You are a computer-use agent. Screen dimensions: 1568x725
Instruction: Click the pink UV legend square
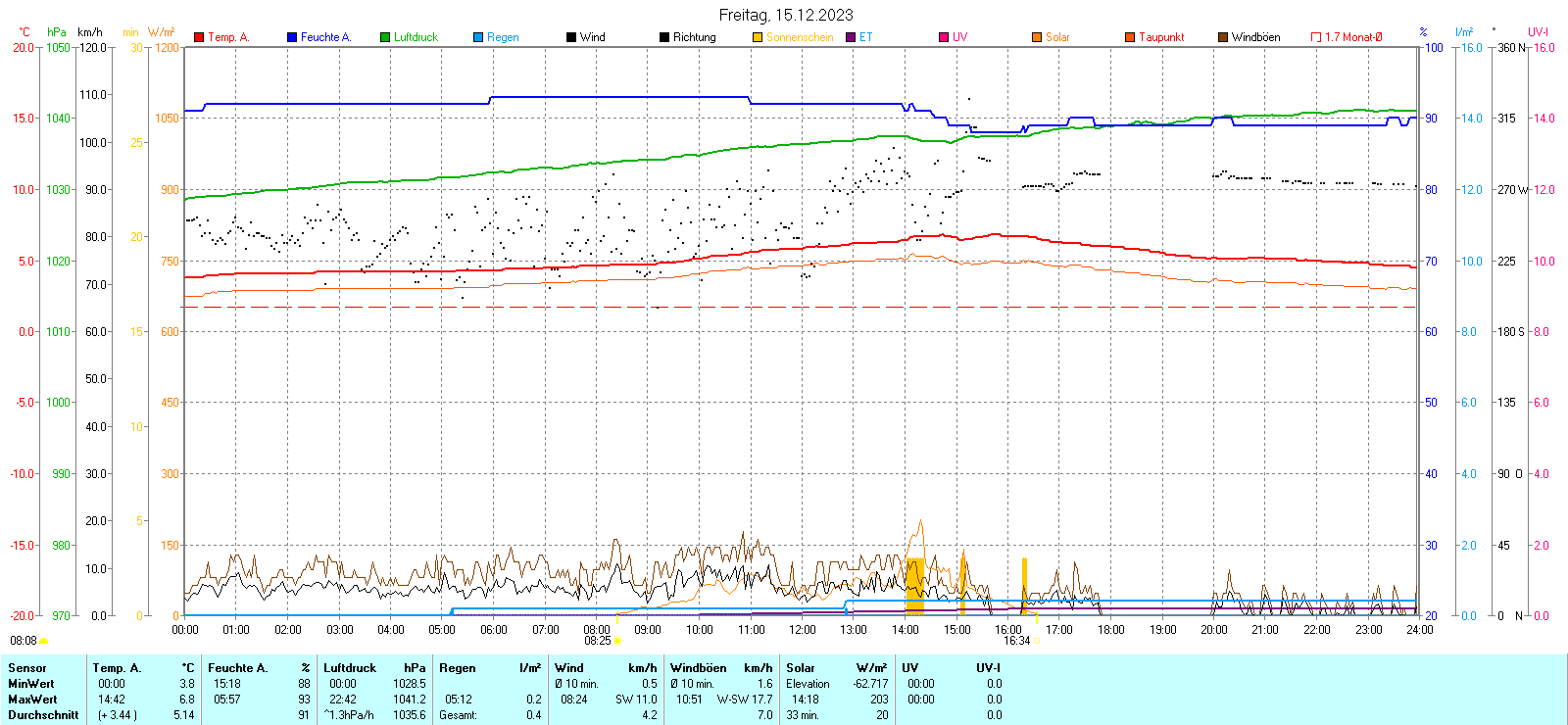[944, 37]
